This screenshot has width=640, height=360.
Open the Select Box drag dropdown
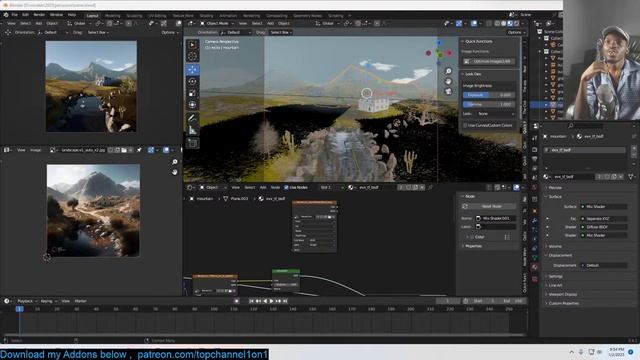(281, 32)
